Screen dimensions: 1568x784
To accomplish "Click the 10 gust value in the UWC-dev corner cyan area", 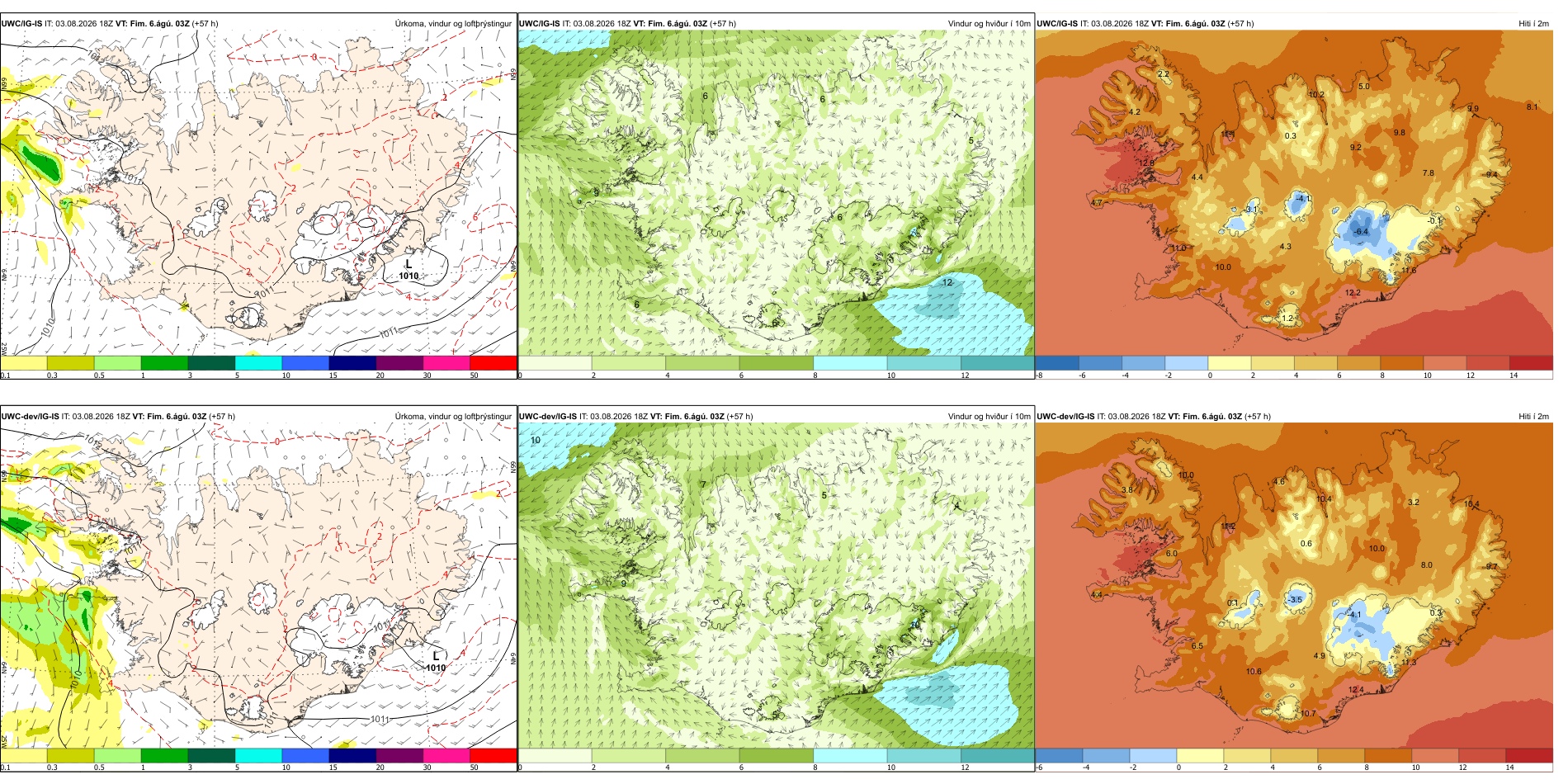I will tap(536, 441).
